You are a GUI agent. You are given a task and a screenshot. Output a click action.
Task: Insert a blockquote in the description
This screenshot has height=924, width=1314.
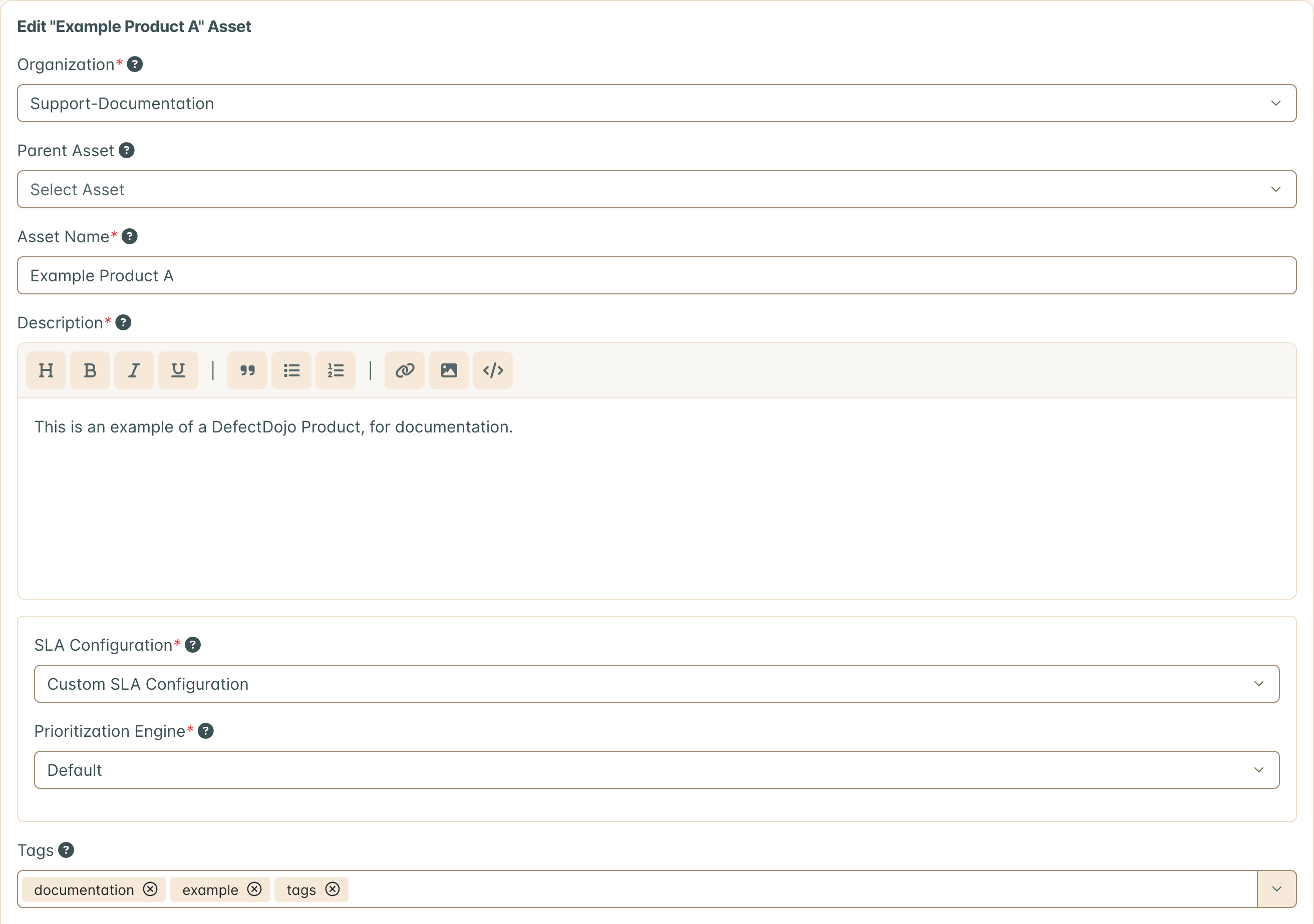point(247,371)
